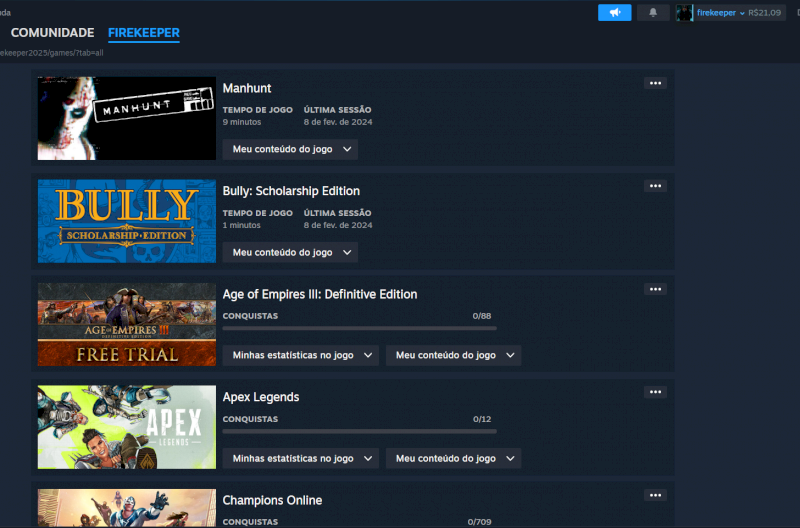Click the 1 minutos playtime value

241,225
